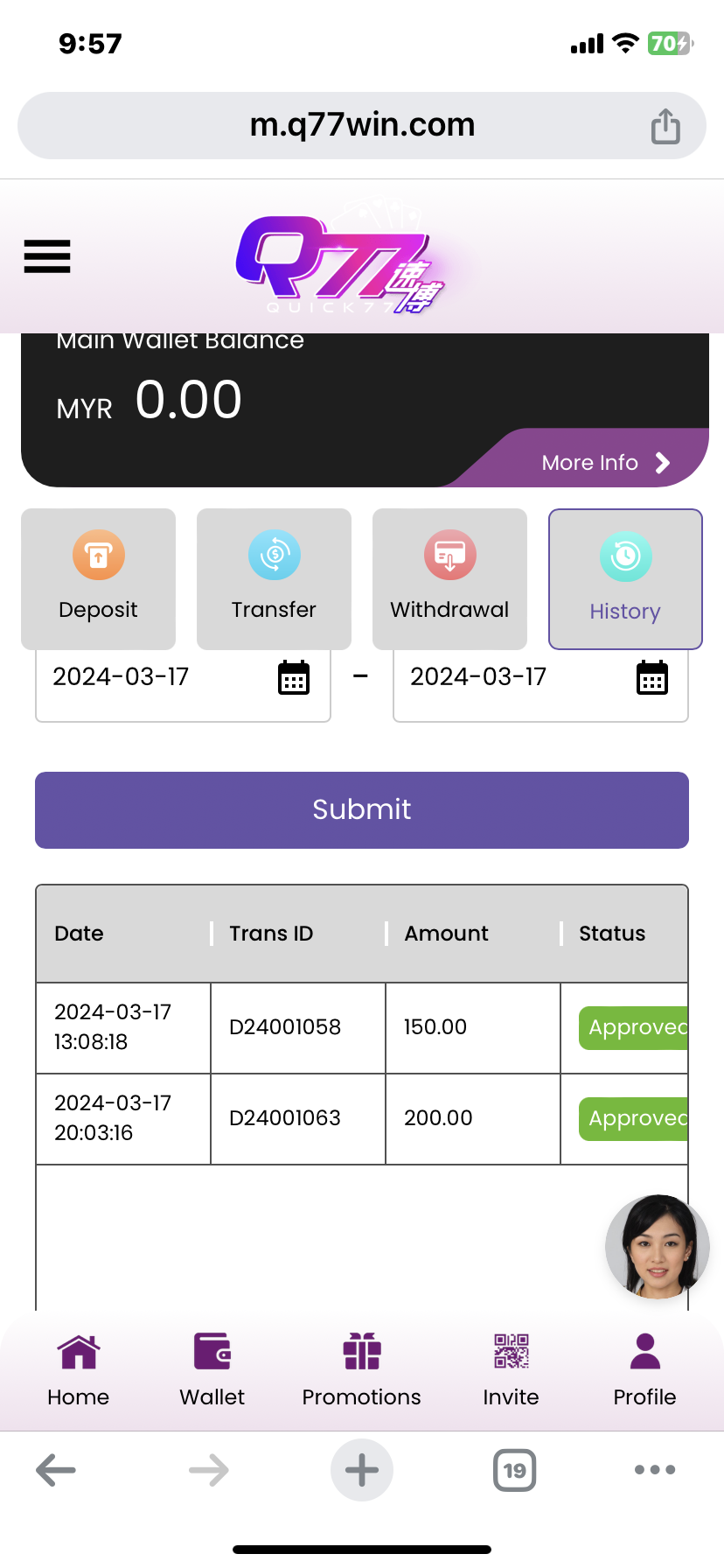Open end date calendar picker

coord(651,678)
